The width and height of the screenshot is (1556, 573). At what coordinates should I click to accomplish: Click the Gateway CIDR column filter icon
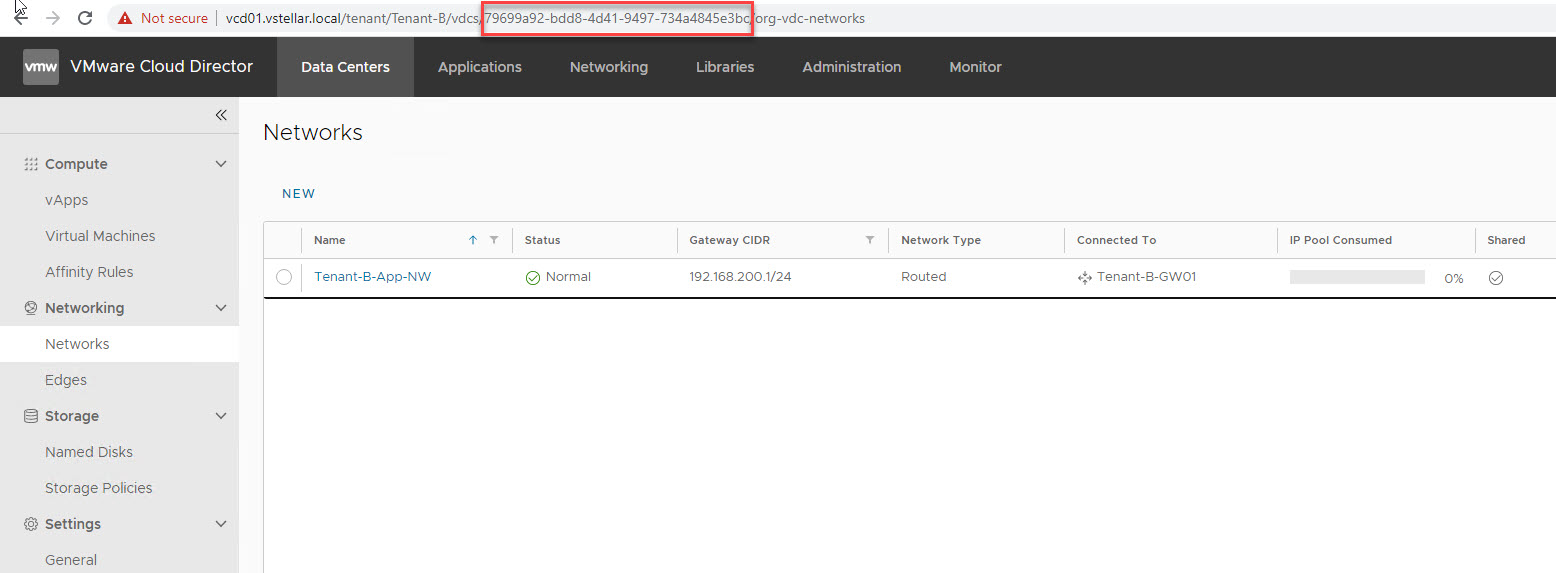869,240
